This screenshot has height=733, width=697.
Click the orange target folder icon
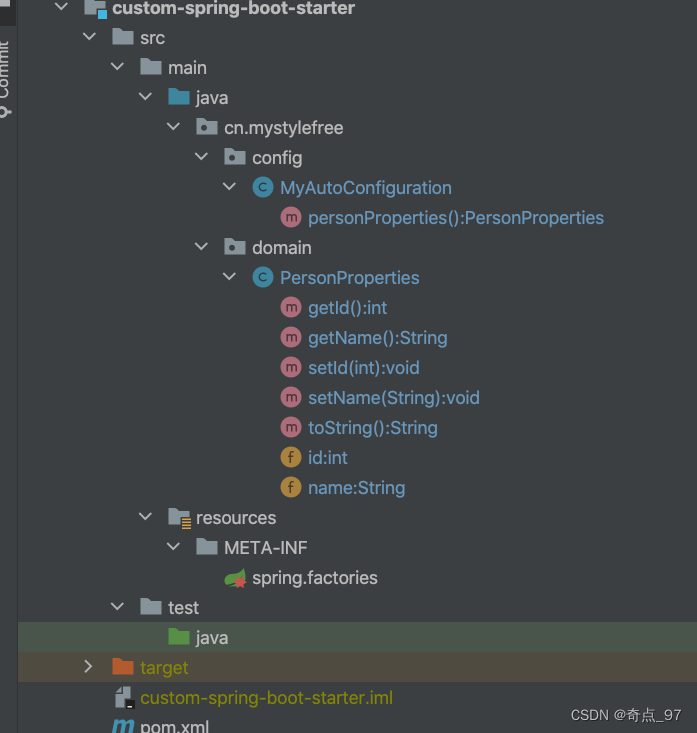click(x=123, y=667)
